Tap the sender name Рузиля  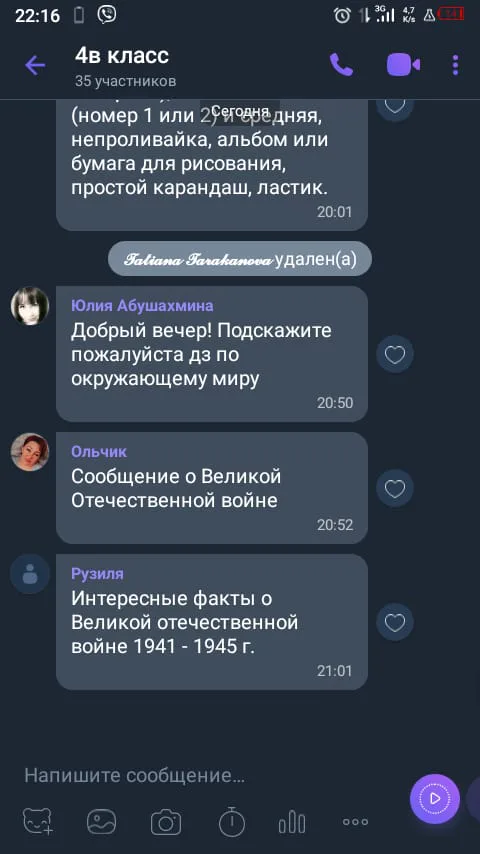click(x=98, y=574)
